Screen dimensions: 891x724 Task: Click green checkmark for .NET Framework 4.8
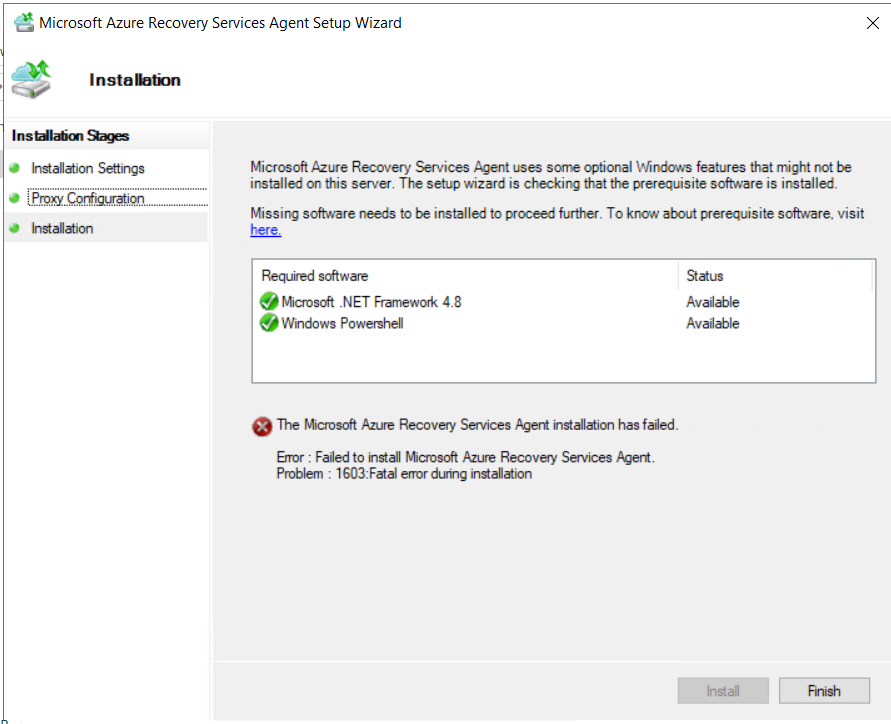tap(269, 301)
